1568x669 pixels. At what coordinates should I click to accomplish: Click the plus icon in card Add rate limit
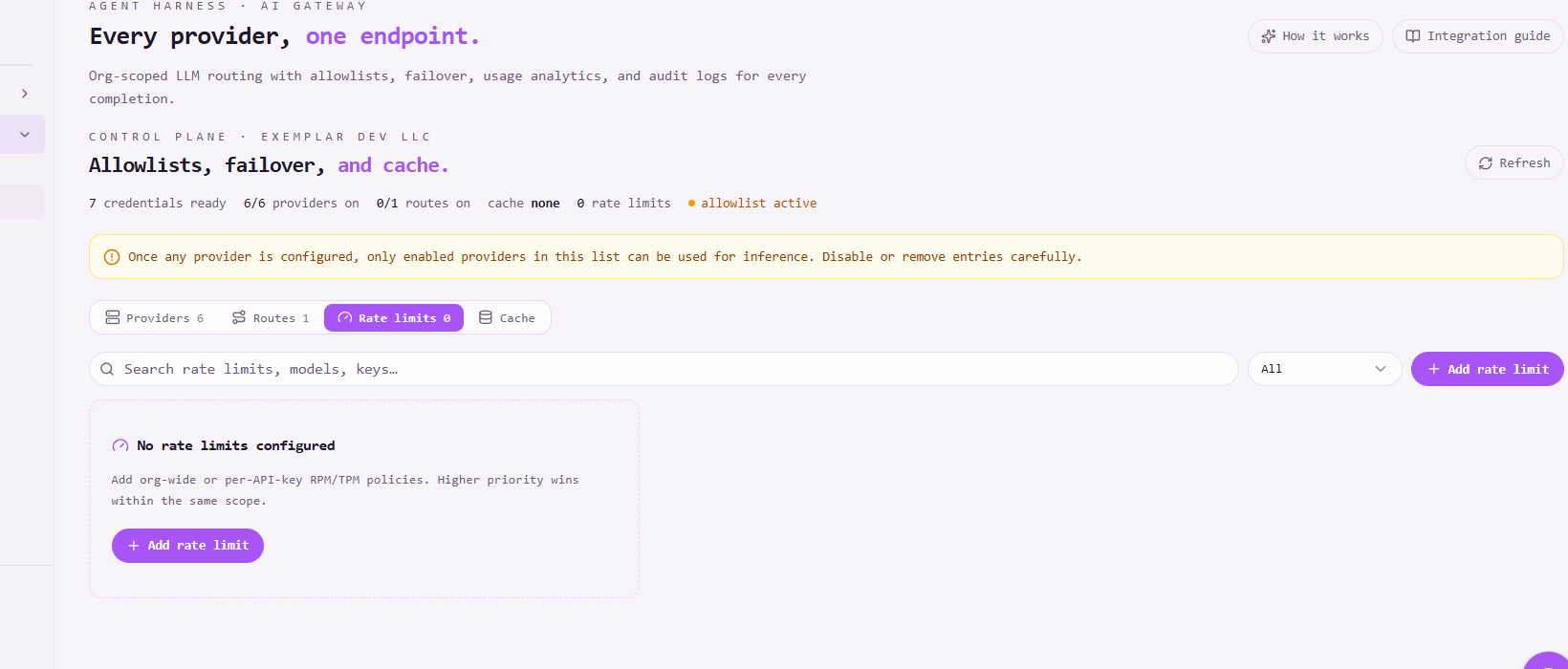pyautogui.click(x=134, y=546)
